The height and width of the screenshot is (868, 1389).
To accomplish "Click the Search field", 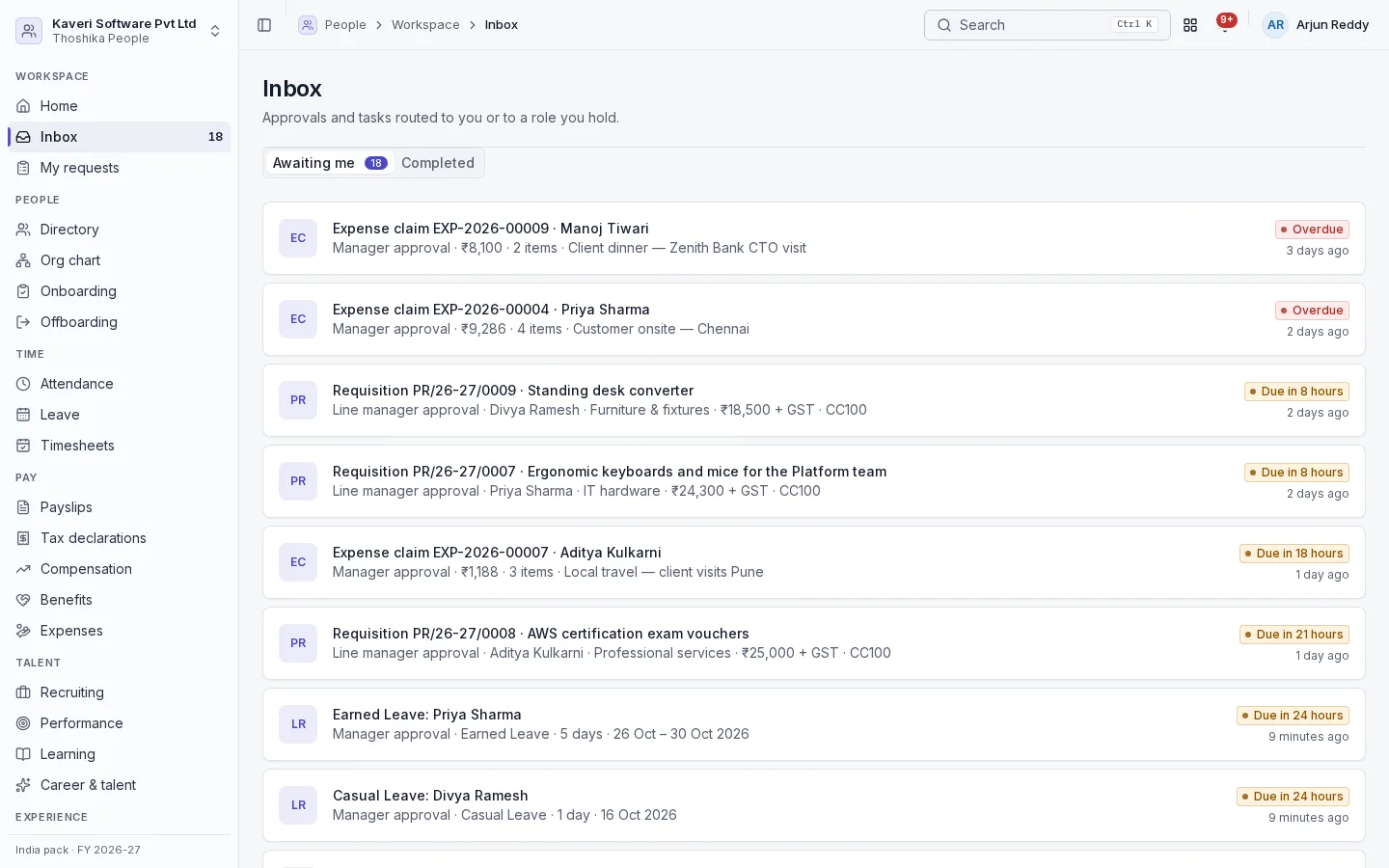I will tap(1048, 25).
